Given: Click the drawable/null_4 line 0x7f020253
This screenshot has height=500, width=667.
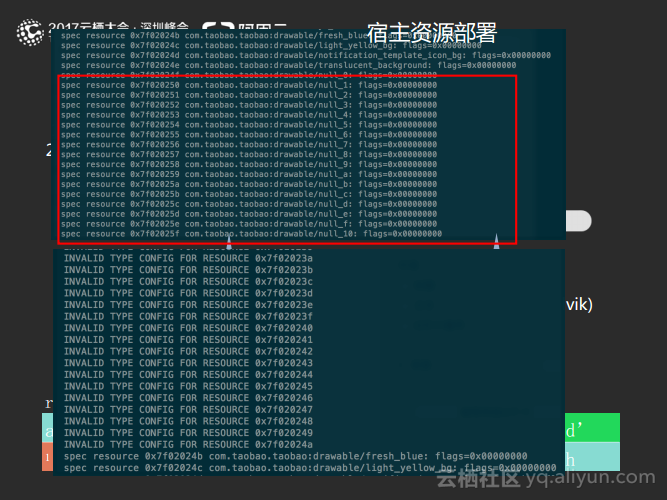Looking at the screenshot, I should [249, 115].
